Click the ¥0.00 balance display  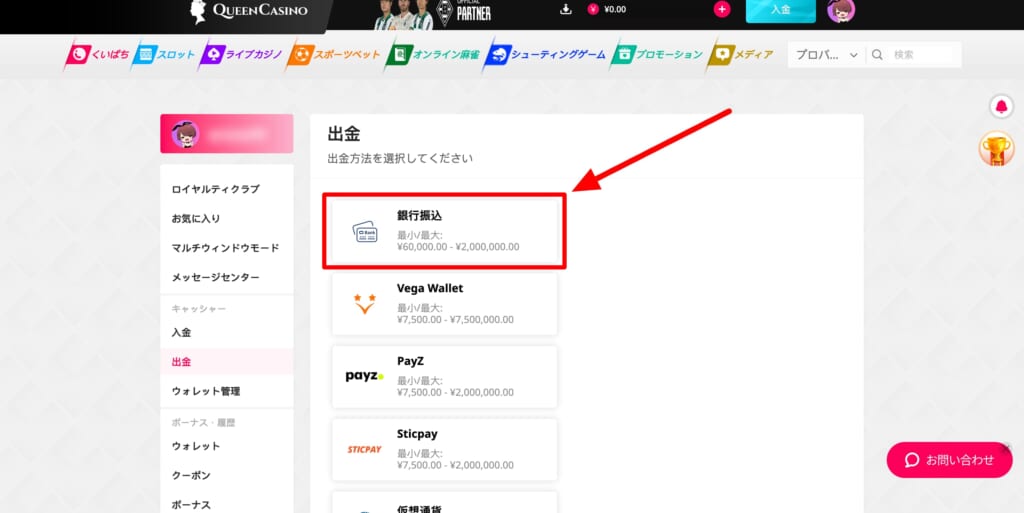[x=615, y=10]
